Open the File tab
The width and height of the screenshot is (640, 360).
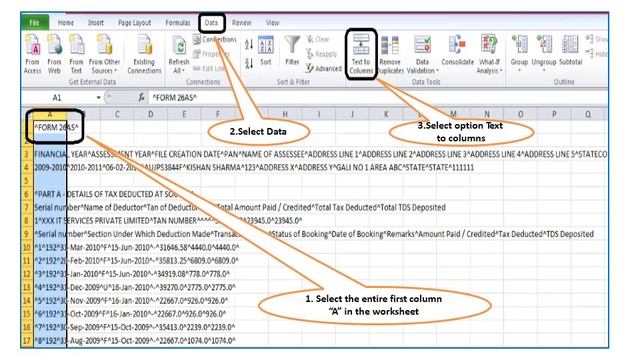click(x=34, y=22)
